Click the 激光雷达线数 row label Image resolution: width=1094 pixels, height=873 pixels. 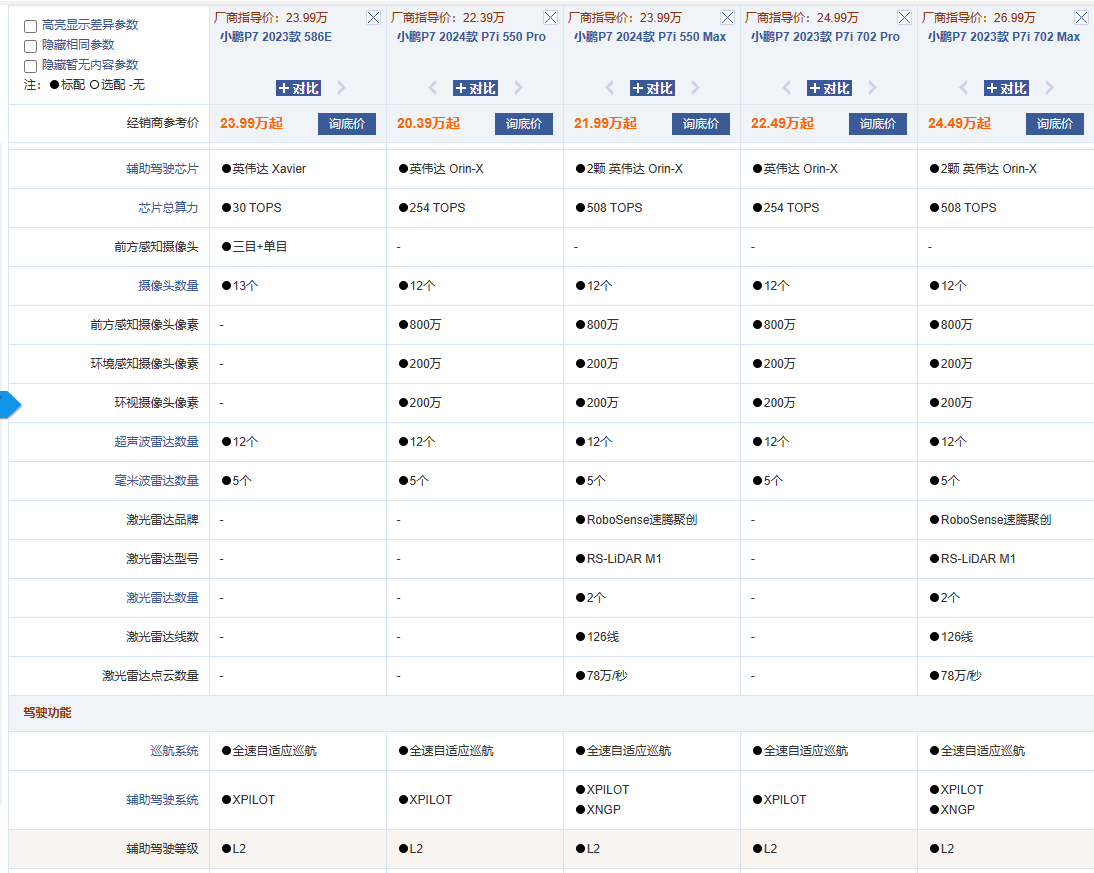click(163, 637)
